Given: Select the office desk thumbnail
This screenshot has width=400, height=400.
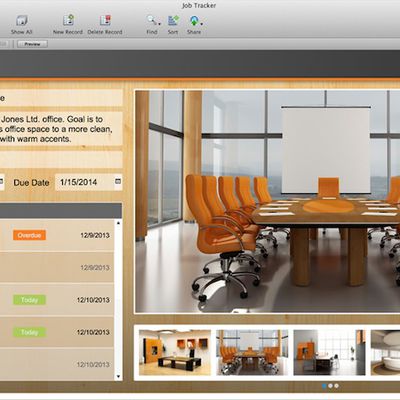Looking at the screenshot, I should [x=329, y=352].
